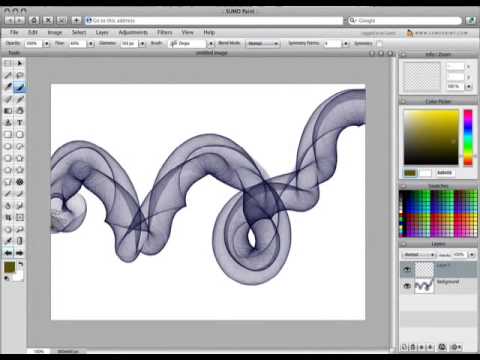Viewport: 480px width, 360px height.
Task: Select the Ink tool left of Brush
Action: coord(8,87)
